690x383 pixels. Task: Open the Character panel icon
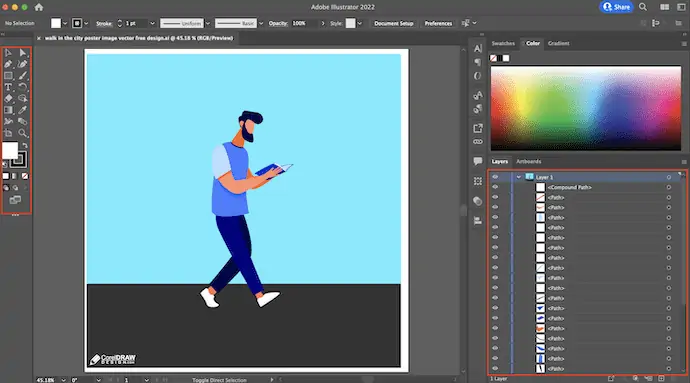pos(478,48)
